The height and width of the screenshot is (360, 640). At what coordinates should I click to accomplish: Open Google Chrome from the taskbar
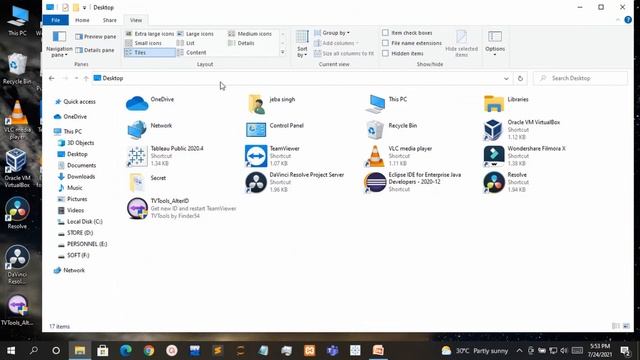point(149,351)
